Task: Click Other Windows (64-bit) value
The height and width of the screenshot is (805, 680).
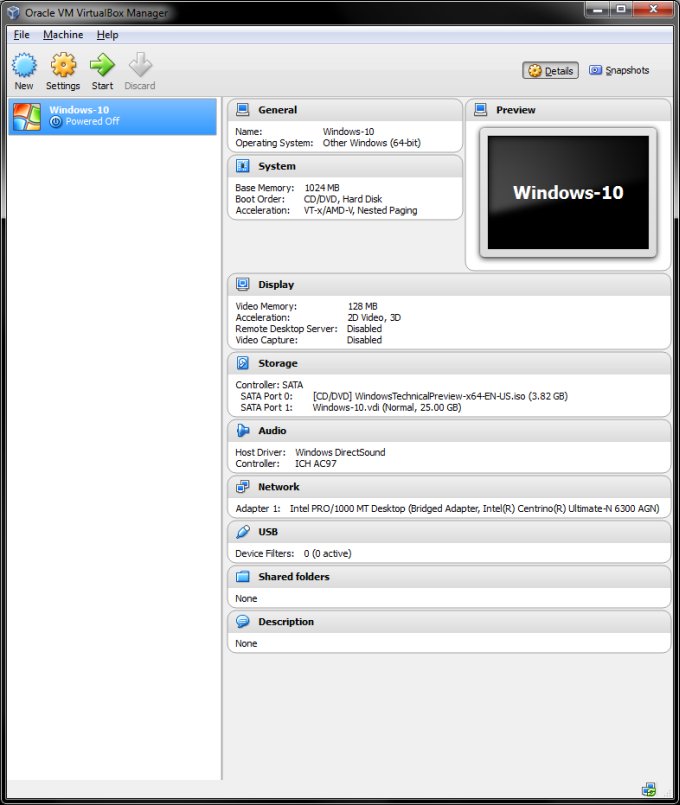Action: click(x=372, y=143)
